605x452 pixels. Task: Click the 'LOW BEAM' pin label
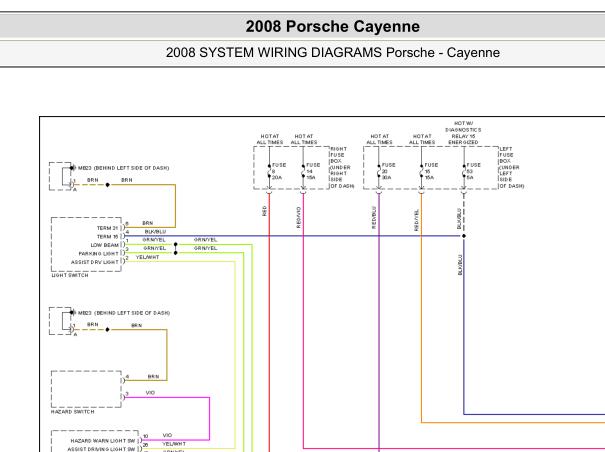105,245
